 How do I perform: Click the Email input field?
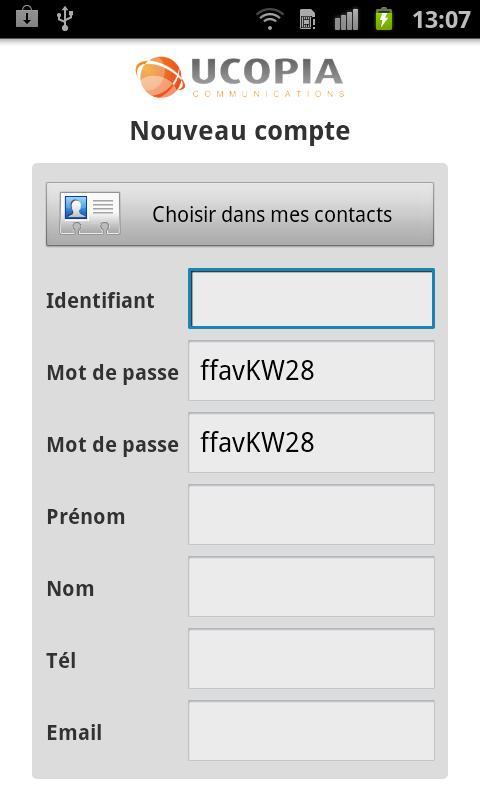(311, 731)
